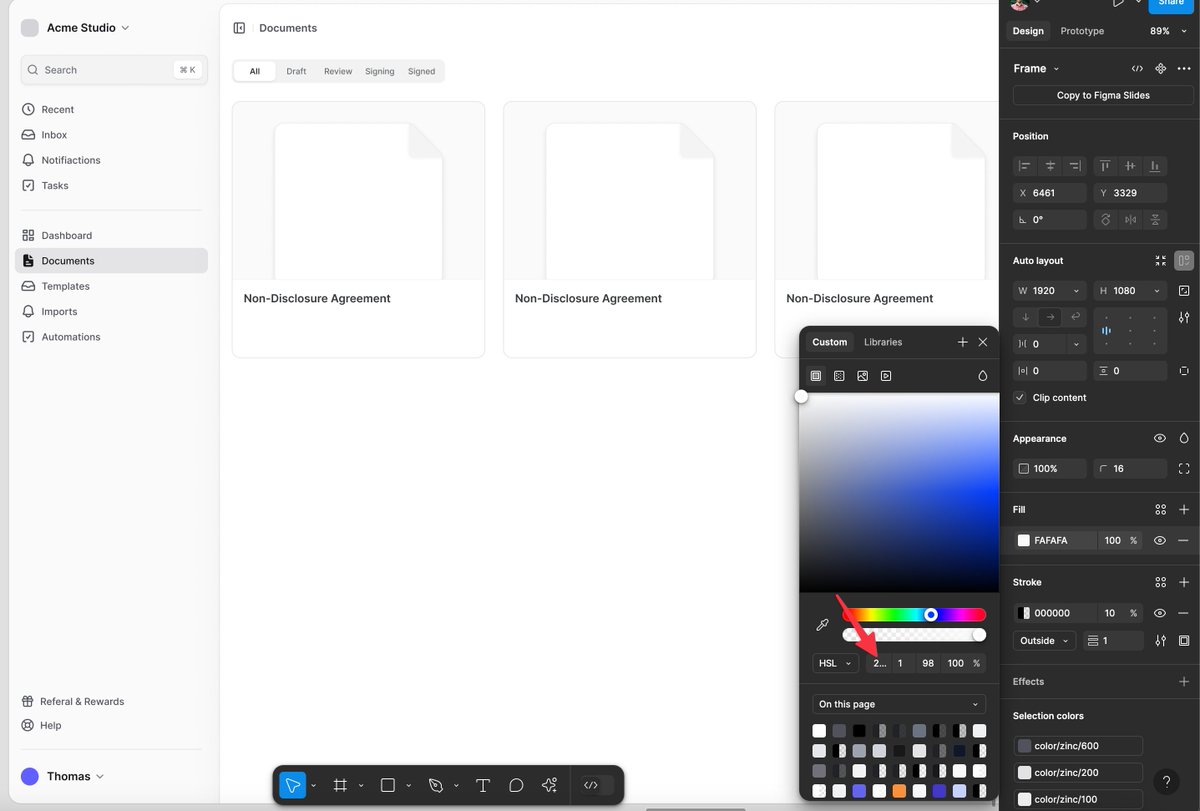Select the Pen tool in bottom toolbar
1200x811 pixels.
437,785
